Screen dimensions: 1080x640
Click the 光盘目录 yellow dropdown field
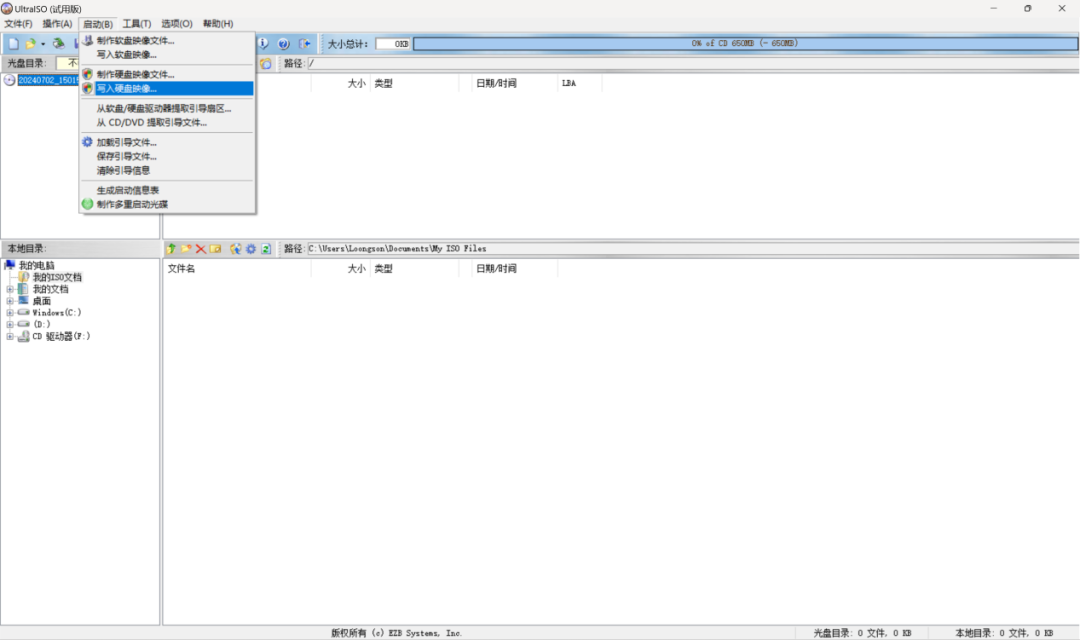(x=68, y=63)
